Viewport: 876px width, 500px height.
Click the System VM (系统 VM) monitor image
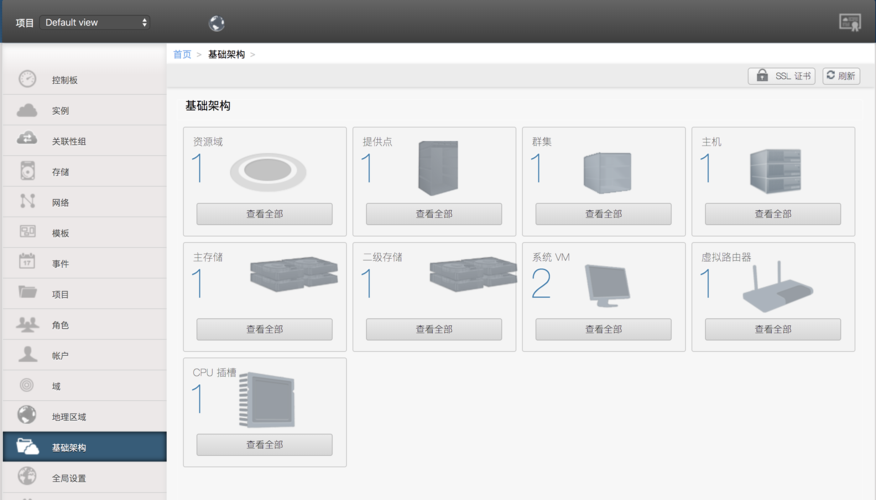pos(607,285)
